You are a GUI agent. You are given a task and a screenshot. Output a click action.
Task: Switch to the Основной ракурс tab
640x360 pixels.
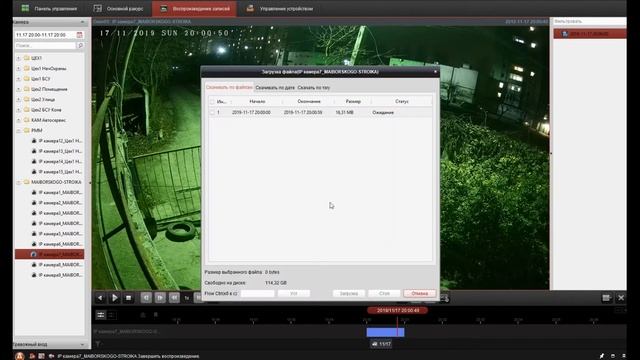point(118,8)
